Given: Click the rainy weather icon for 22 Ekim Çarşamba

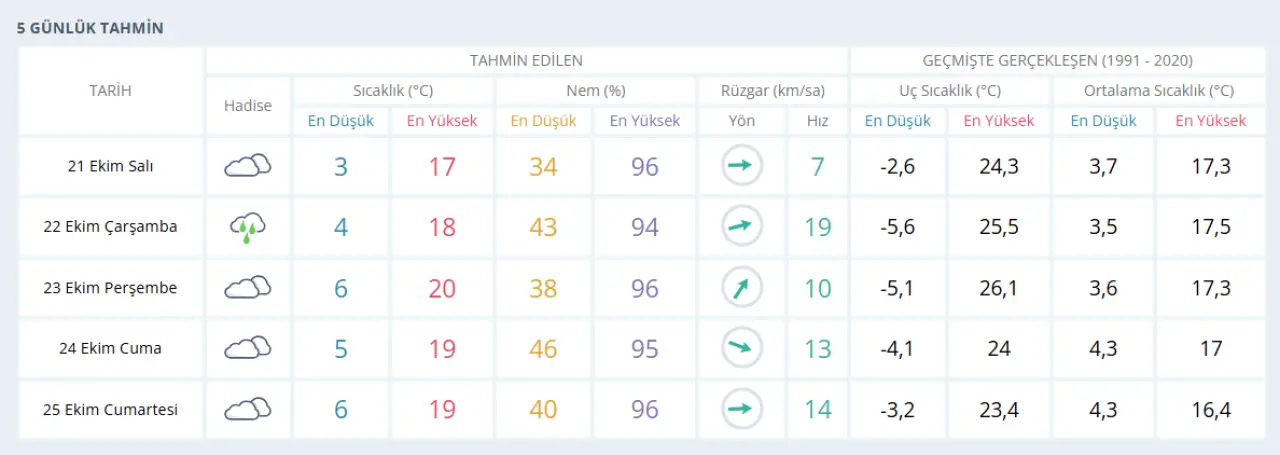Looking at the screenshot, I should pyautogui.click(x=248, y=227).
